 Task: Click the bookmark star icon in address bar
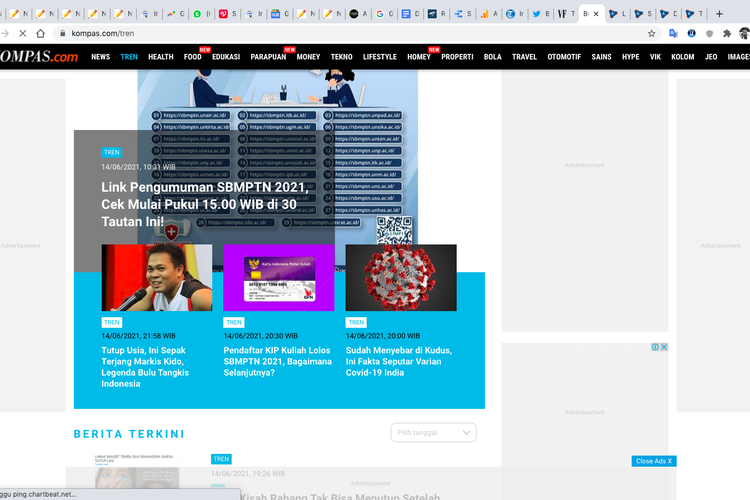click(652, 33)
